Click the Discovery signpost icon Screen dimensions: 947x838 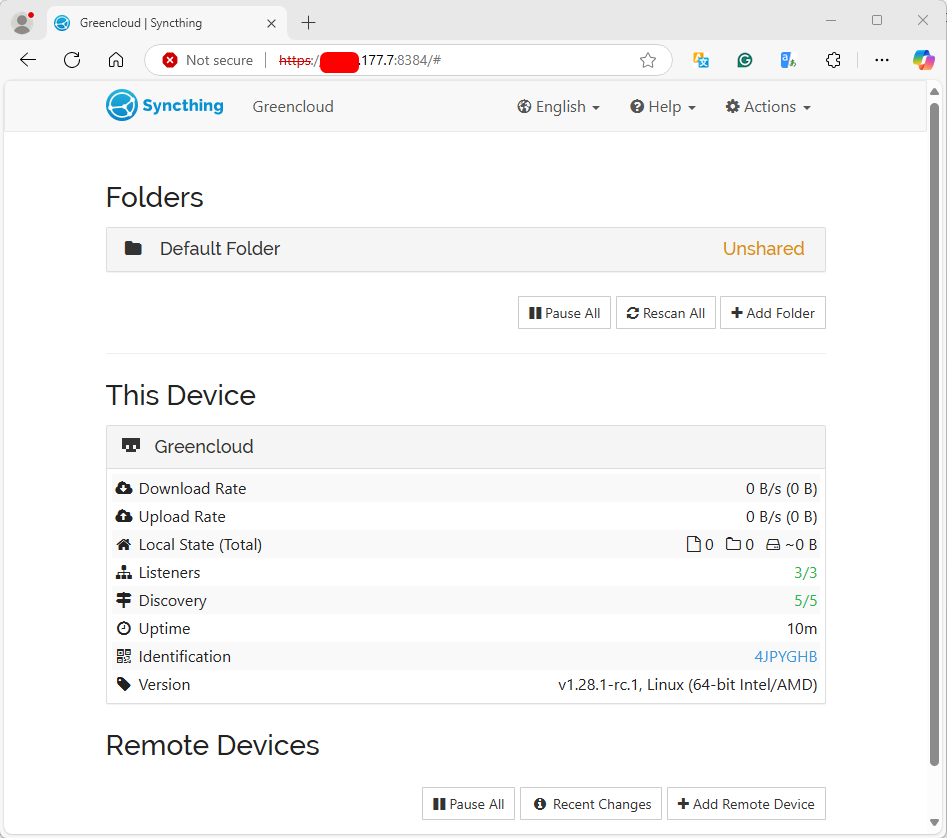(x=124, y=600)
